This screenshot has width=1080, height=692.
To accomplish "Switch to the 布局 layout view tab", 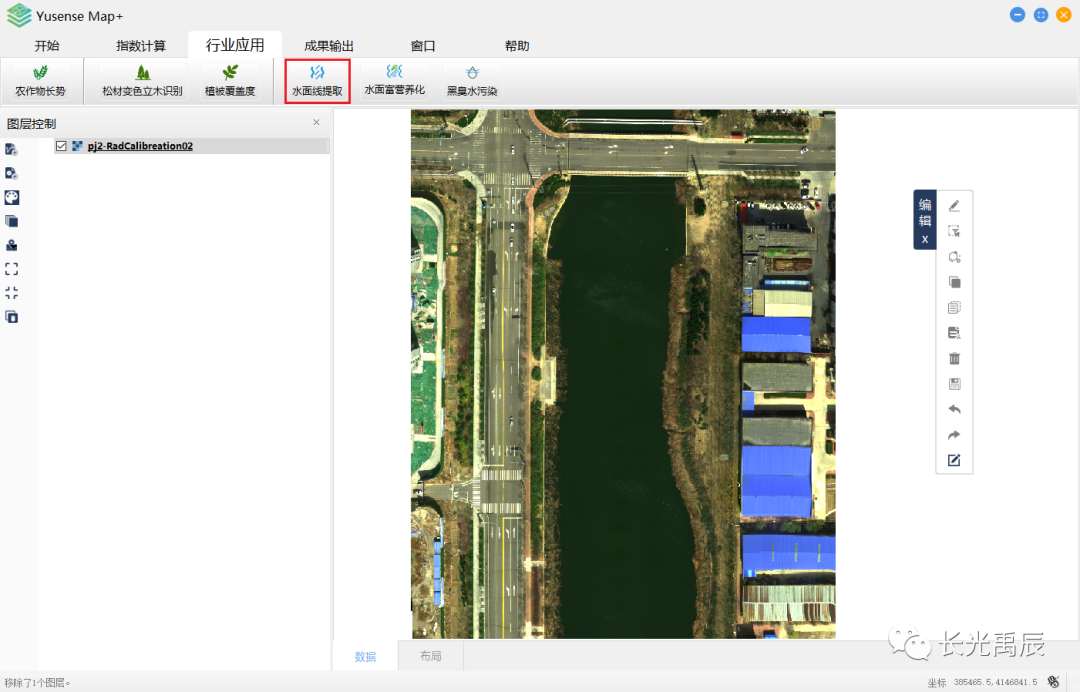I will pos(430,656).
